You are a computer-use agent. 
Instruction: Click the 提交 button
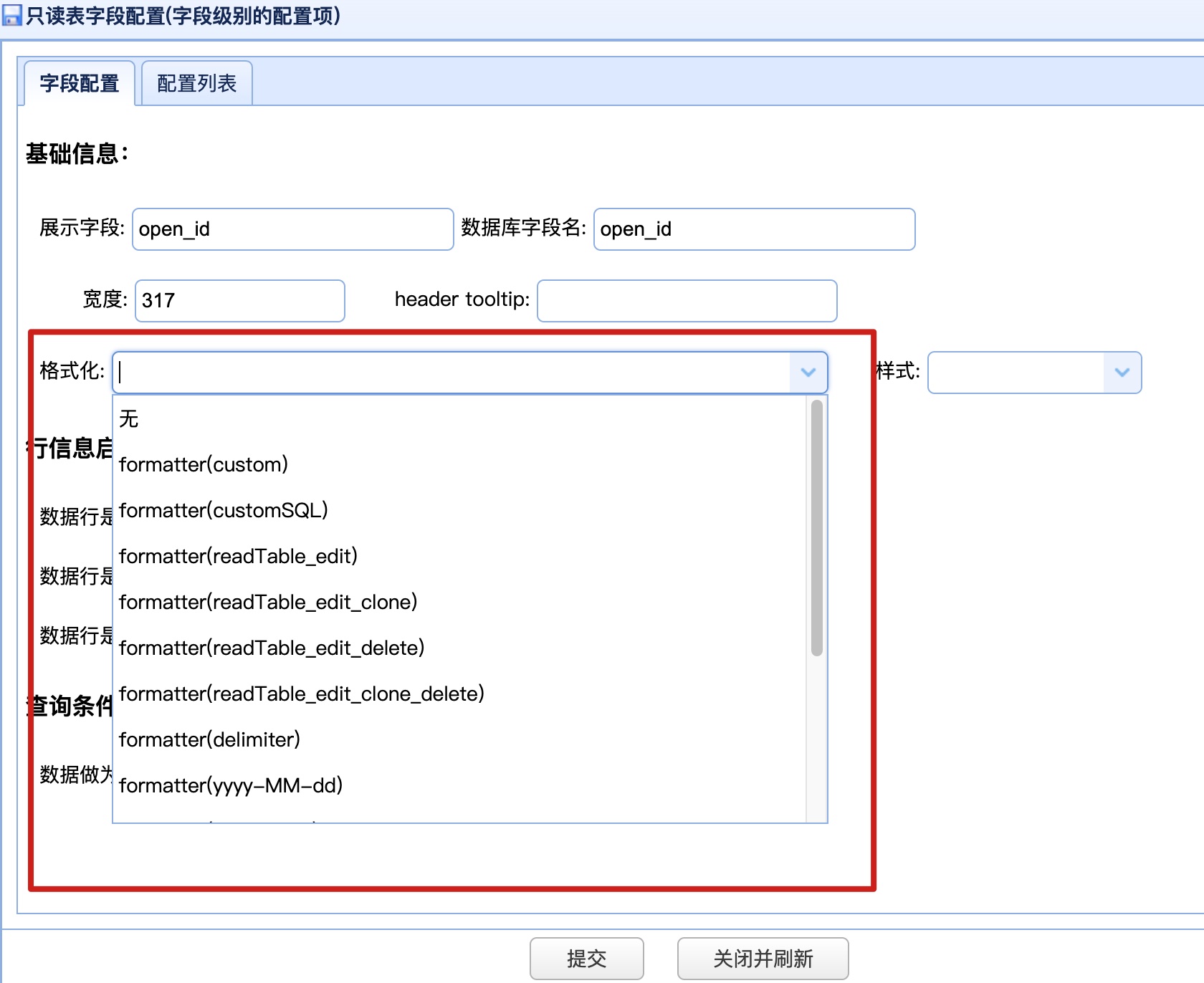tap(587, 959)
